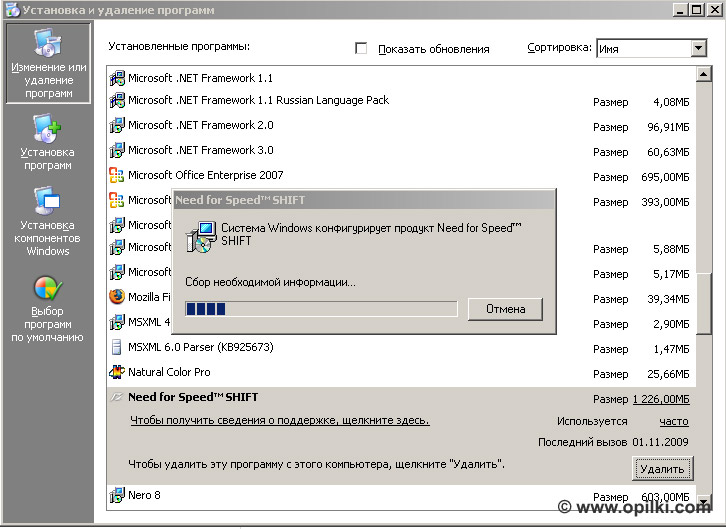The width and height of the screenshot is (726, 529).
Task: Click the Mozilla Firefox icon in the list
Action: point(117,297)
